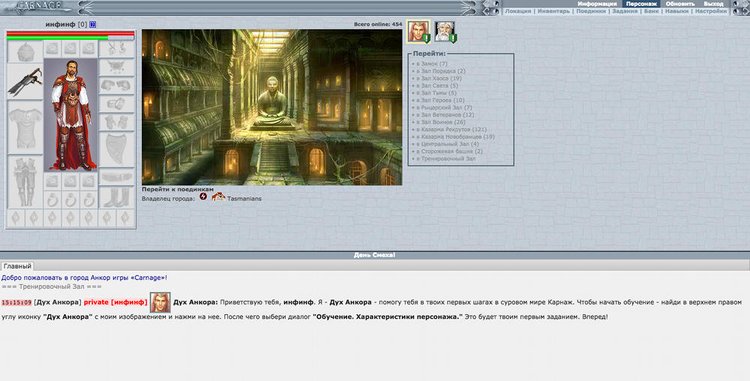Switch to the Информация top tab
This screenshot has width=750, height=381.
[x=596, y=3]
